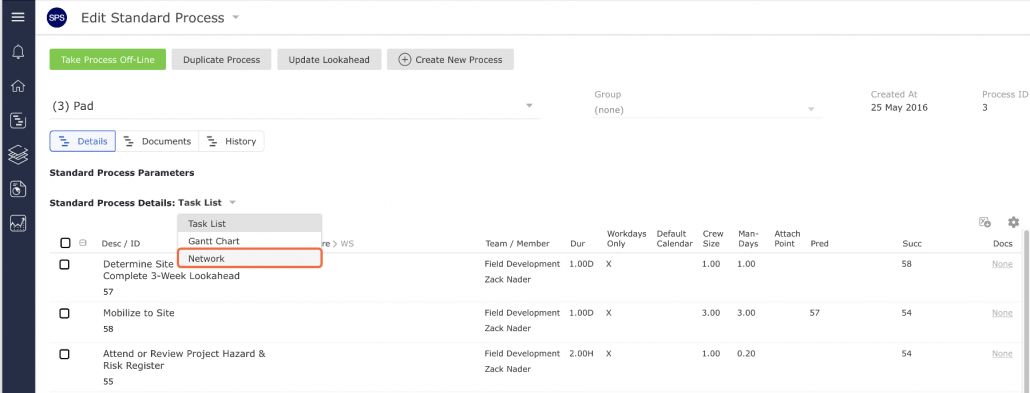Open the pie chart report icon in sidebar

(x=18, y=189)
